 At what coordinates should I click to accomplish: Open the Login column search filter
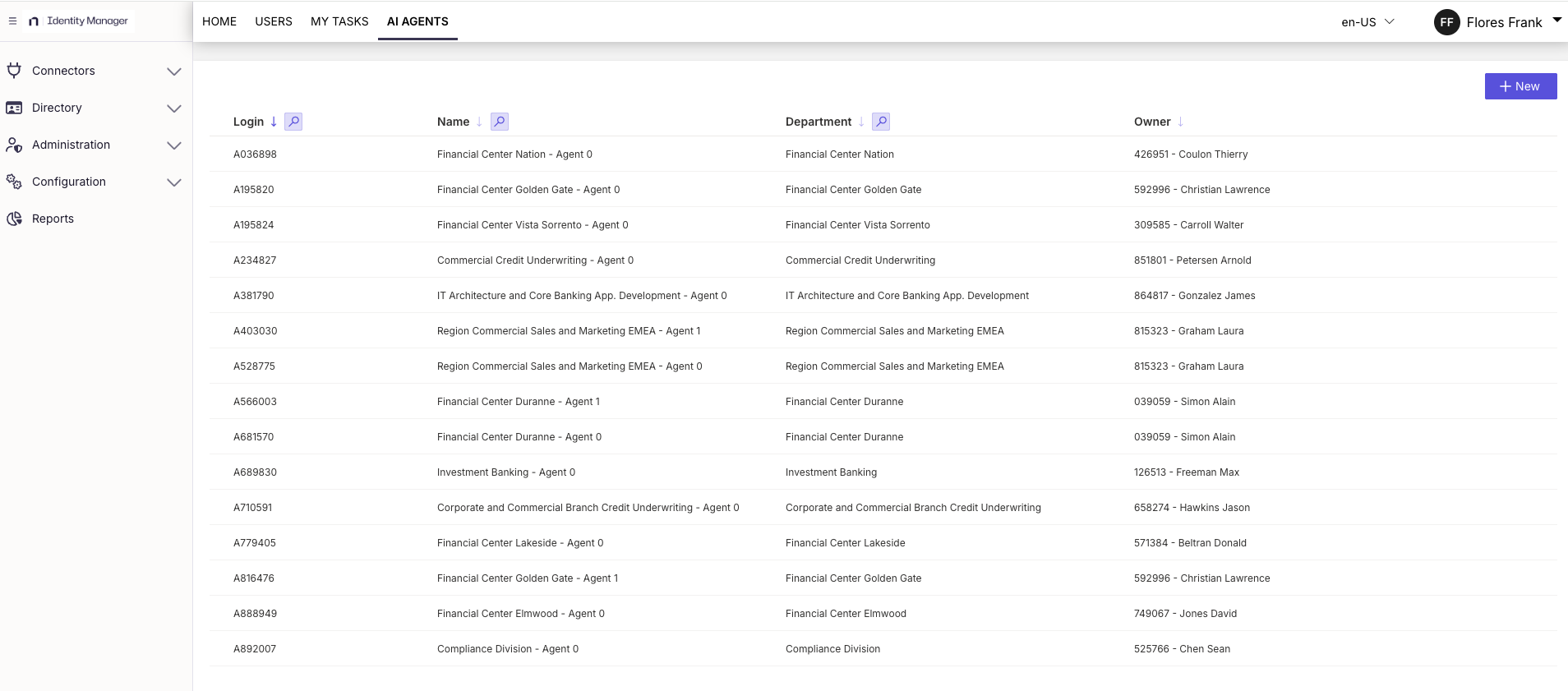[x=293, y=122]
